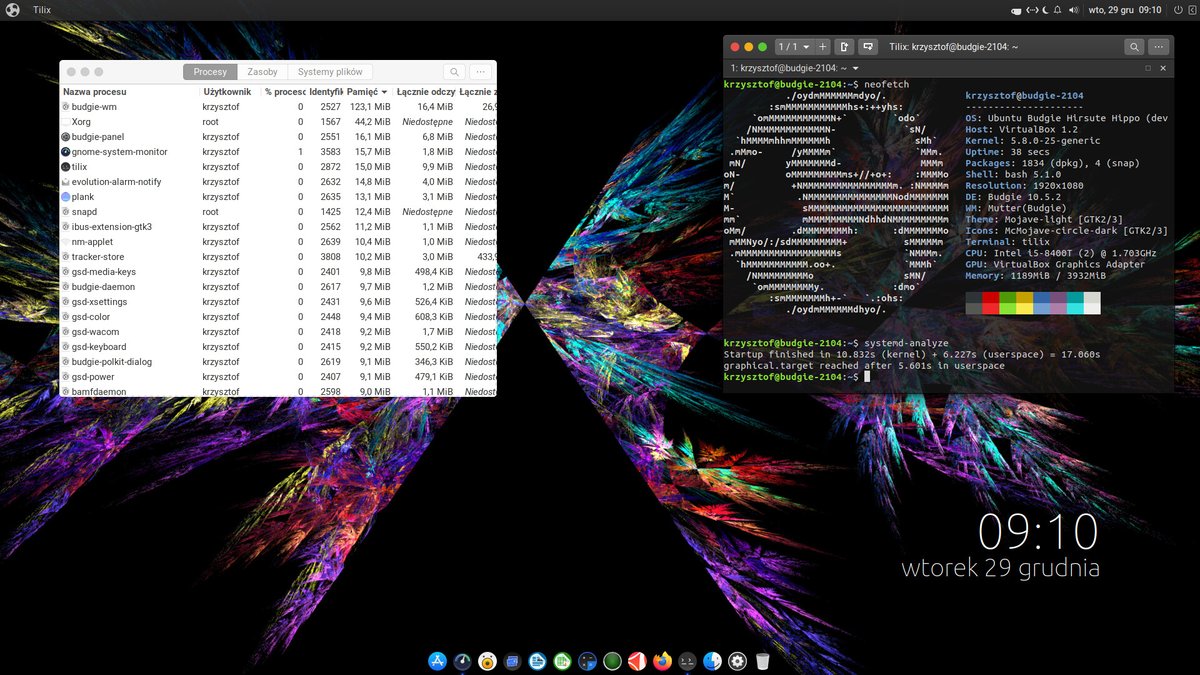Select the budgie-daemon process row
The height and width of the screenshot is (675, 1200).
tap(278, 287)
